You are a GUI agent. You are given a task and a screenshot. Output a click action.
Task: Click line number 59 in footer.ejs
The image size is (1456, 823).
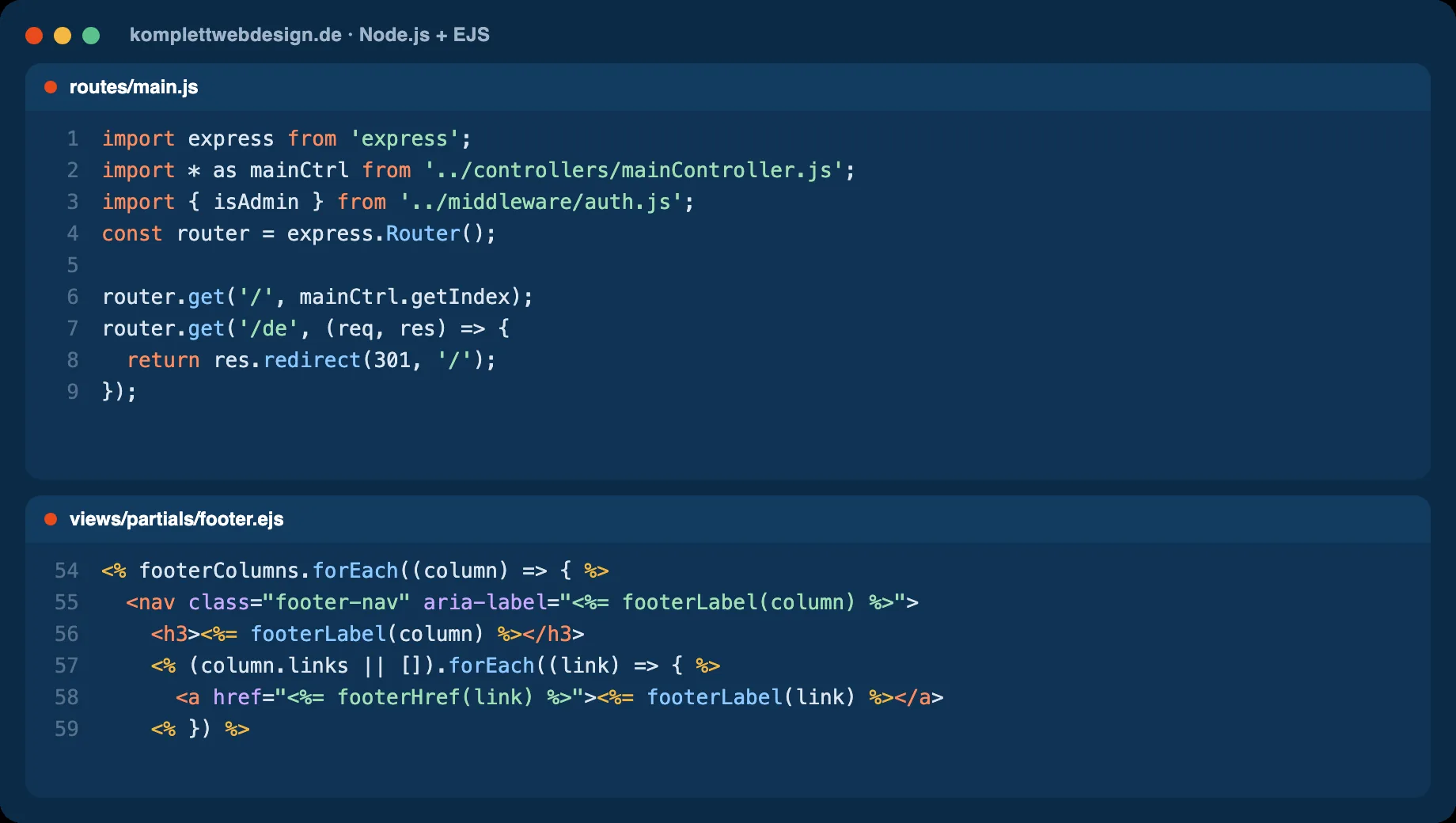point(66,729)
